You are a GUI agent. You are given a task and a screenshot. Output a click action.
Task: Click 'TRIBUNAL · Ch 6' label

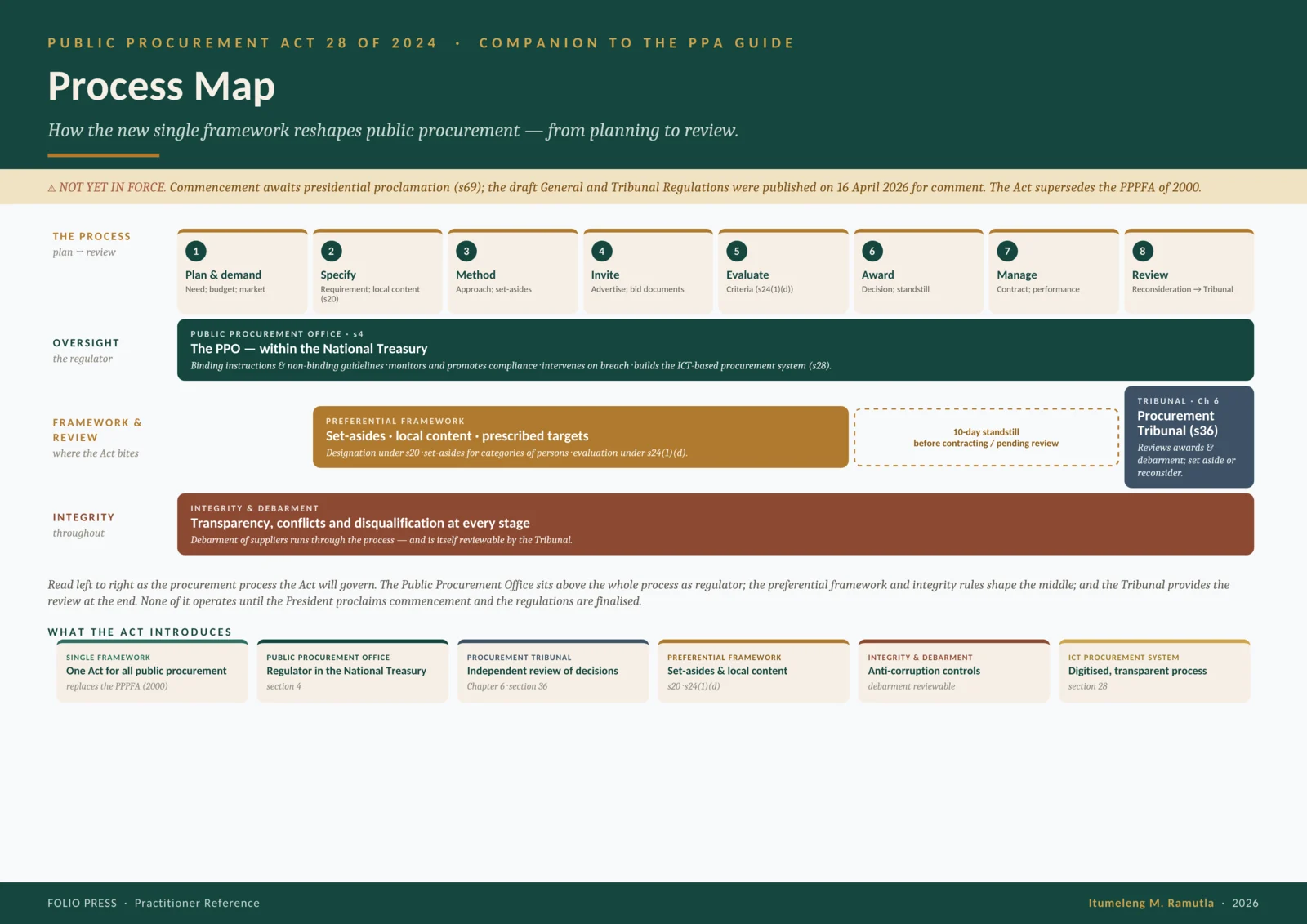click(1178, 401)
